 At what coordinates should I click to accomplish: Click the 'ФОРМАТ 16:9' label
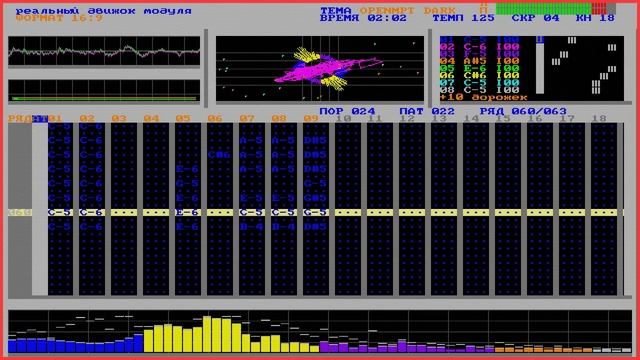[59, 18]
